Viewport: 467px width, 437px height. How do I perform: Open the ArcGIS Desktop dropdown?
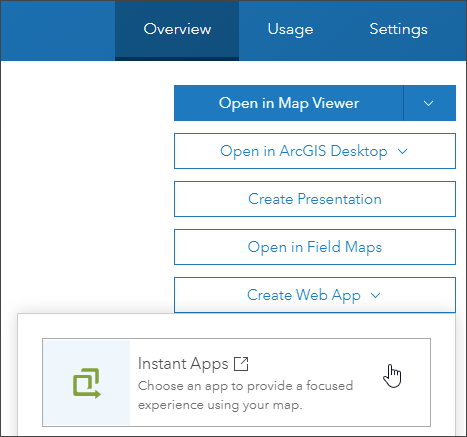click(315, 151)
